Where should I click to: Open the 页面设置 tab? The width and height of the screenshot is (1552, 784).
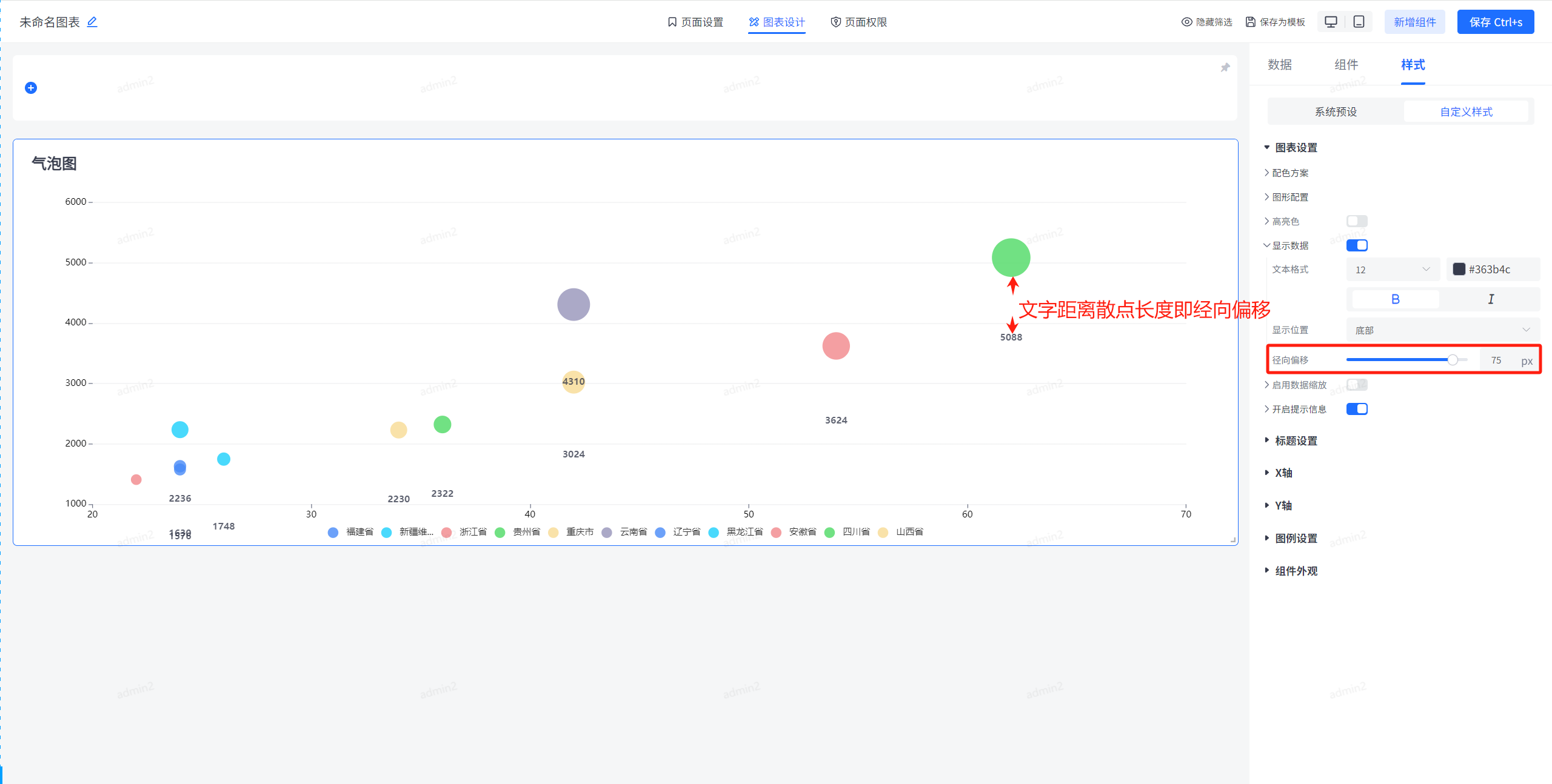tap(695, 22)
